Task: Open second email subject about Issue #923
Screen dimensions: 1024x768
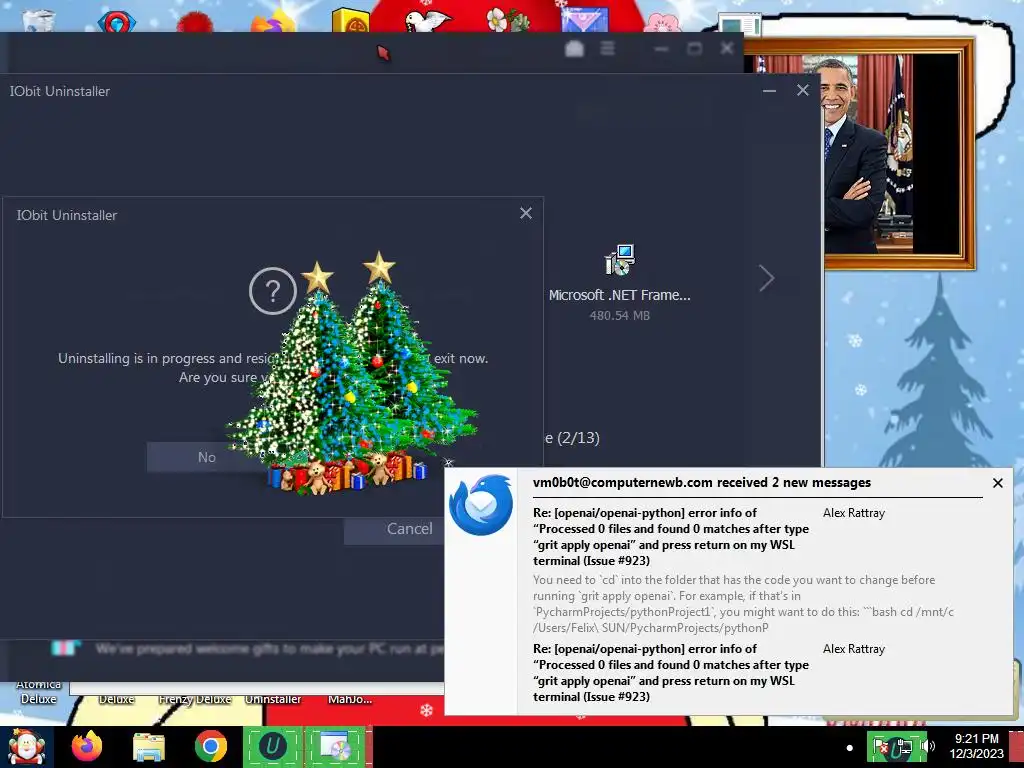Action: click(671, 673)
